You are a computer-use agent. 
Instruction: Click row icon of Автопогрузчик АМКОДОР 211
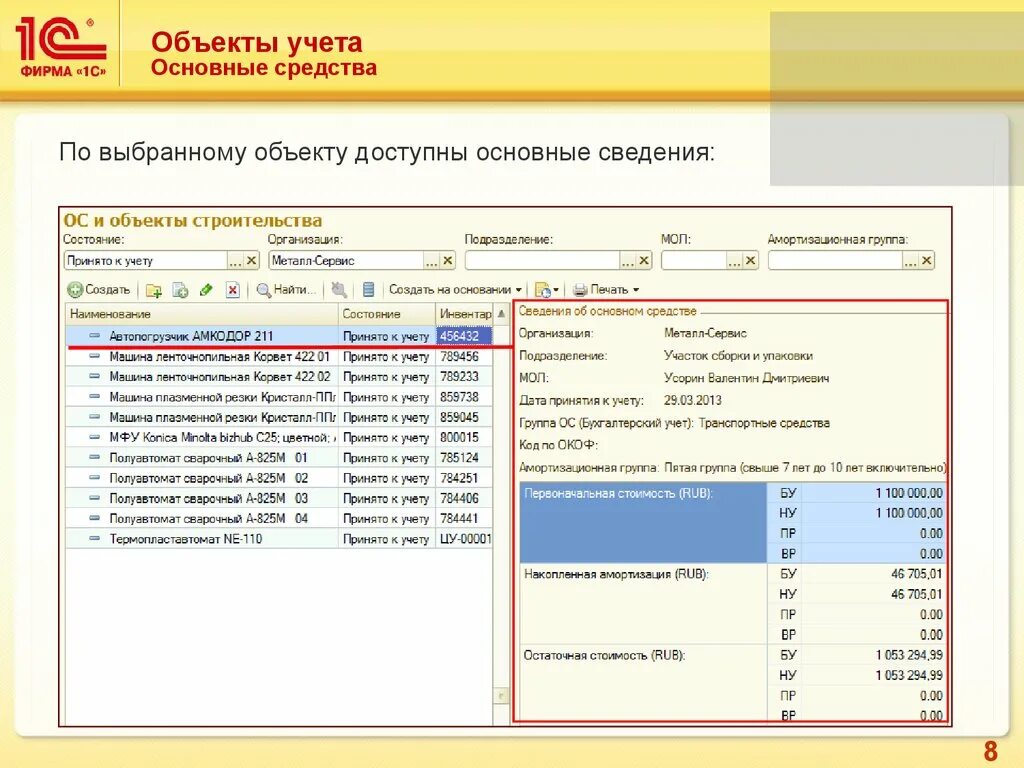click(x=95, y=336)
